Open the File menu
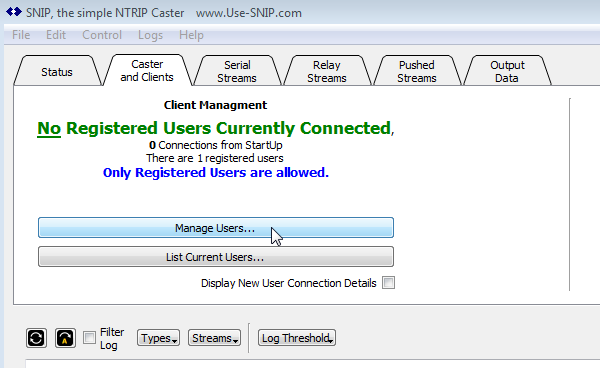 click(x=21, y=35)
